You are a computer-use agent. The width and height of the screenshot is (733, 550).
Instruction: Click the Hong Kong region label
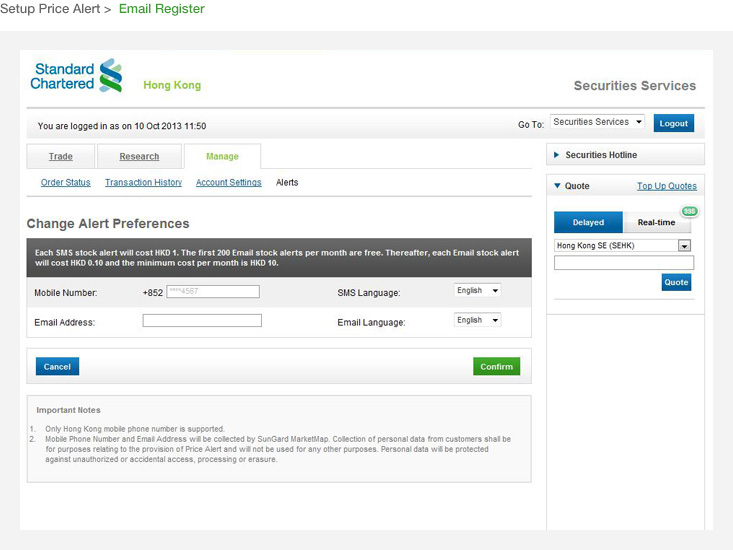coord(172,85)
